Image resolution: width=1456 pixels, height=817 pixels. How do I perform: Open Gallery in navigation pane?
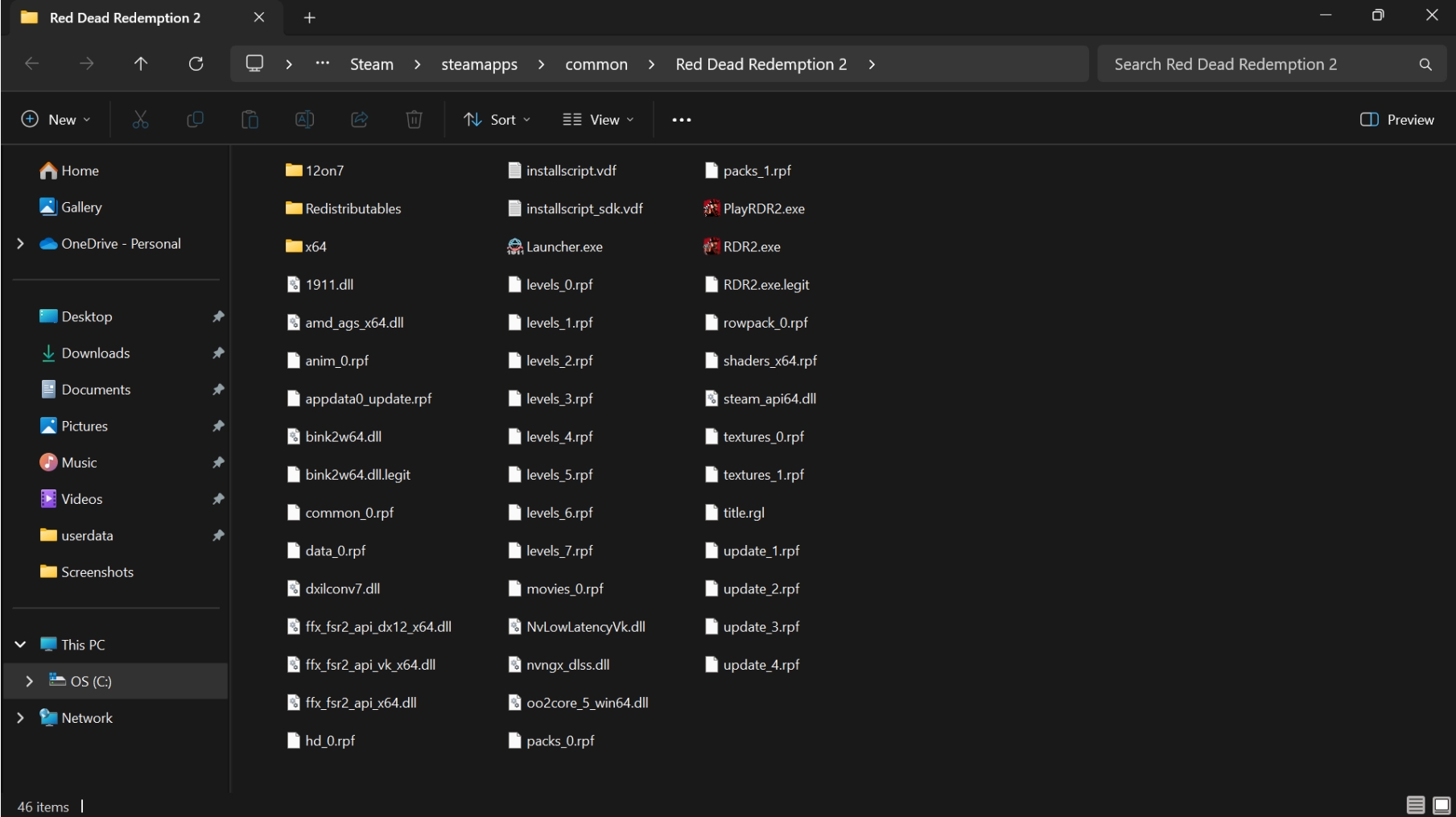click(x=71, y=207)
